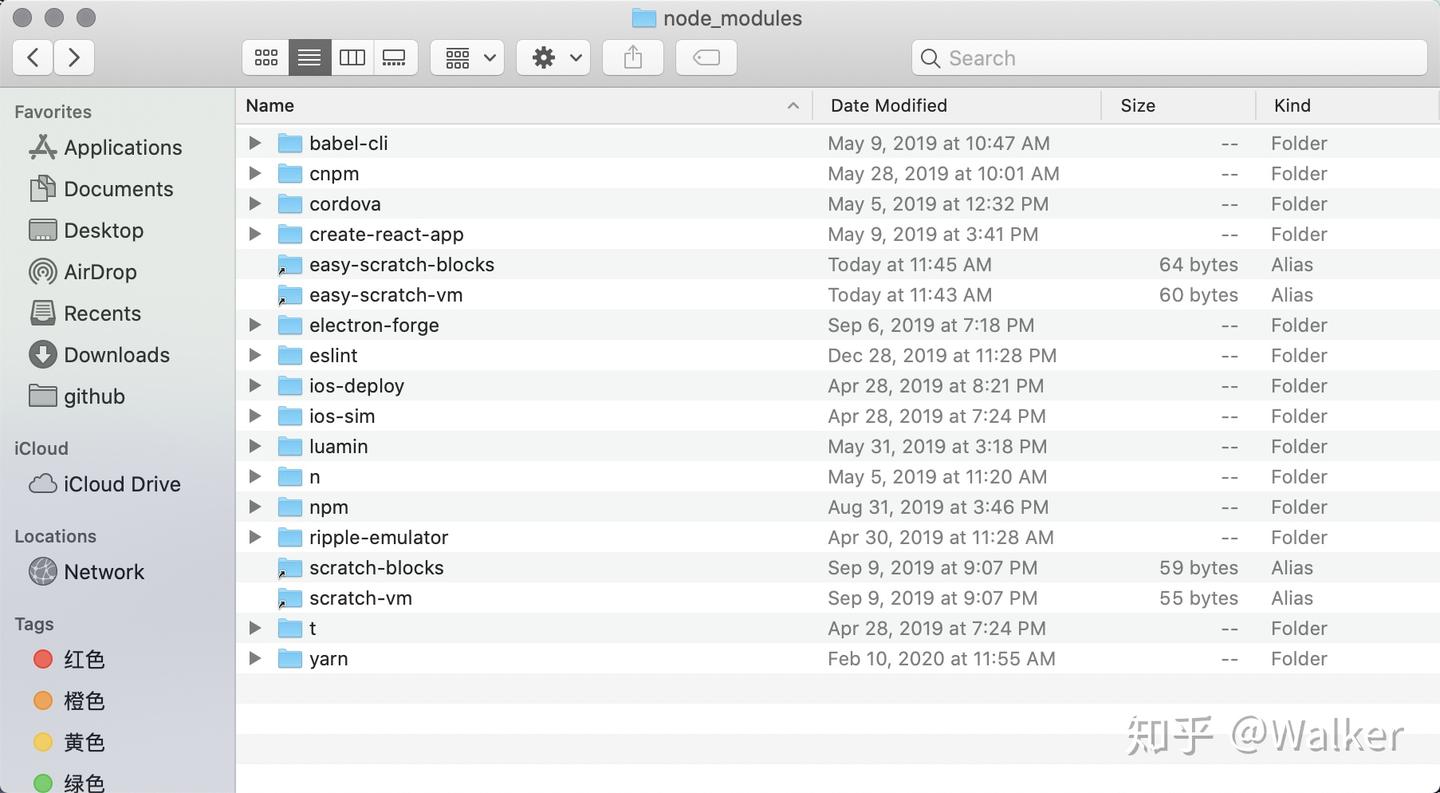The height and width of the screenshot is (793, 1440).
Task: Go back to previous folder
Action: pos(33,58)
